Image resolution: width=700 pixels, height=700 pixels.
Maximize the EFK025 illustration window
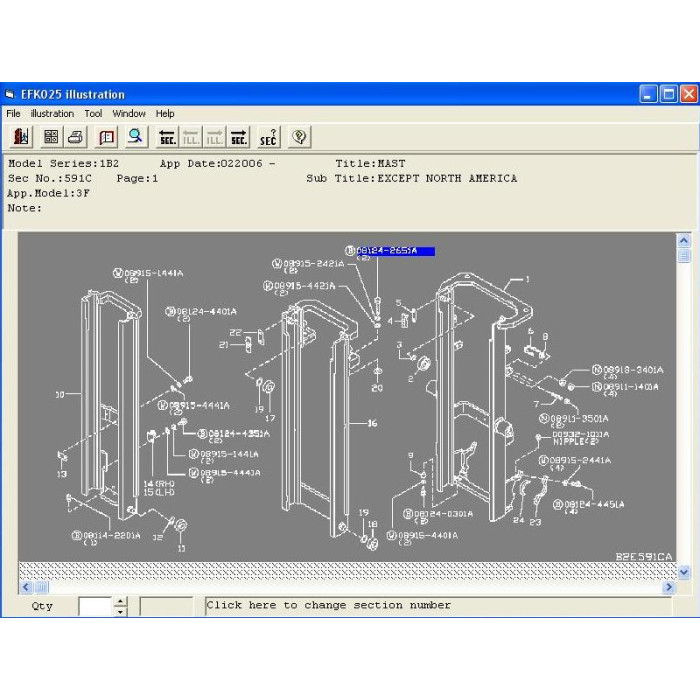(x=668, y=94)
